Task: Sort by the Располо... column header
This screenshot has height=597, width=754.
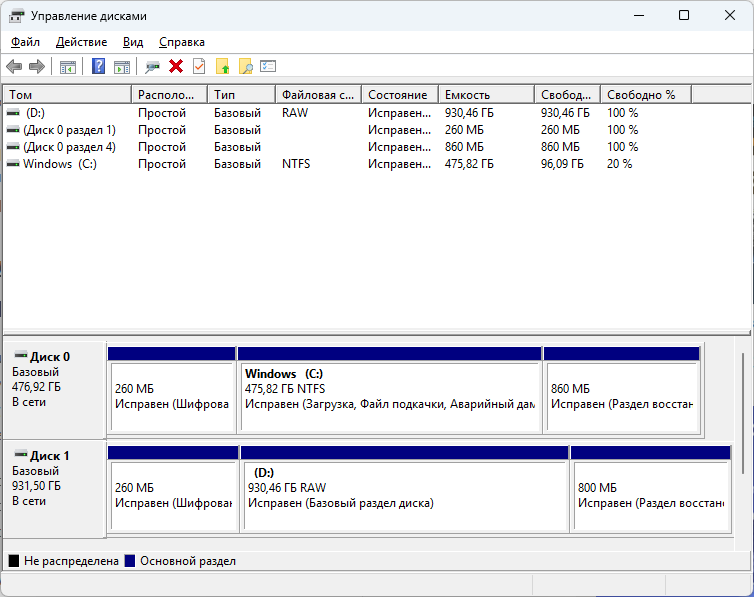Action: 170,95
